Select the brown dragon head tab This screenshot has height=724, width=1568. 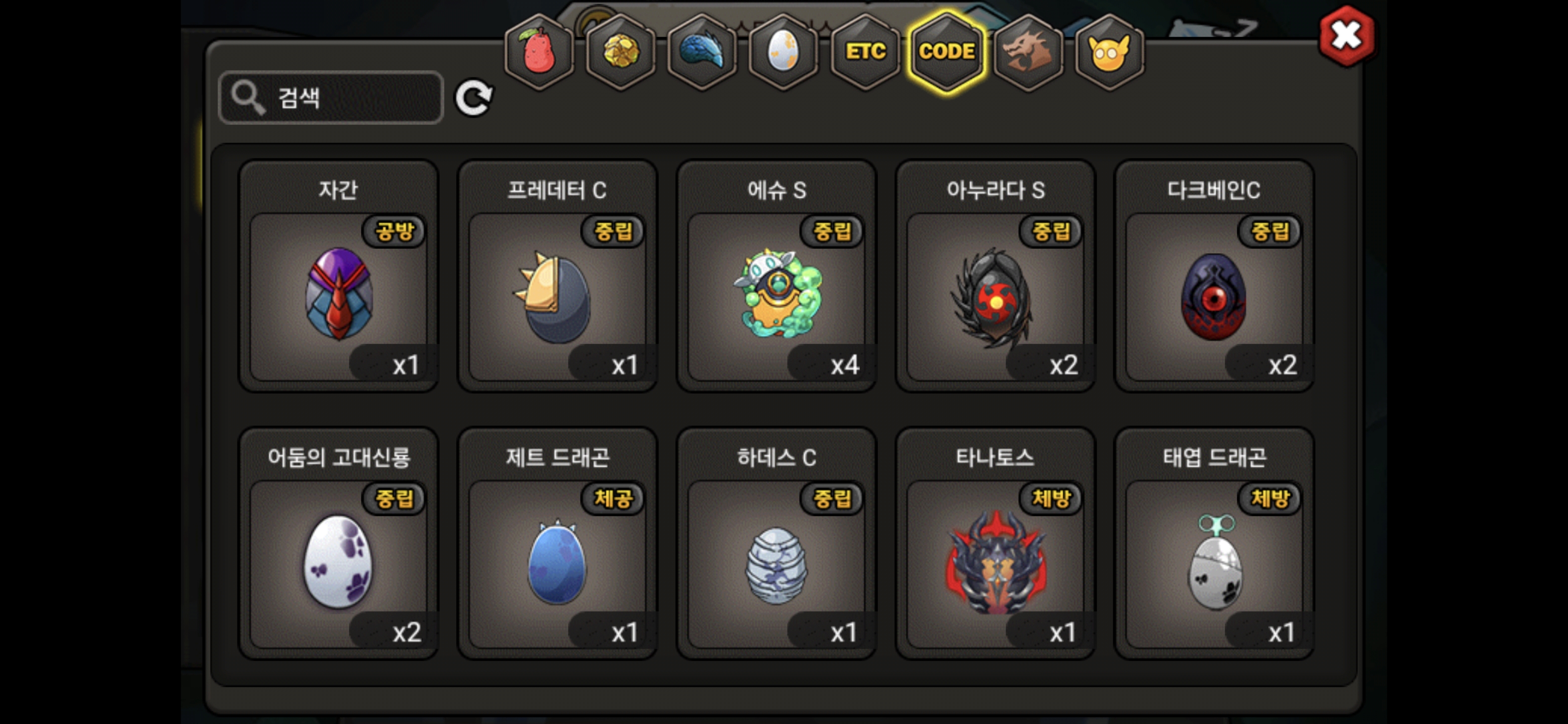[1028, 52]
